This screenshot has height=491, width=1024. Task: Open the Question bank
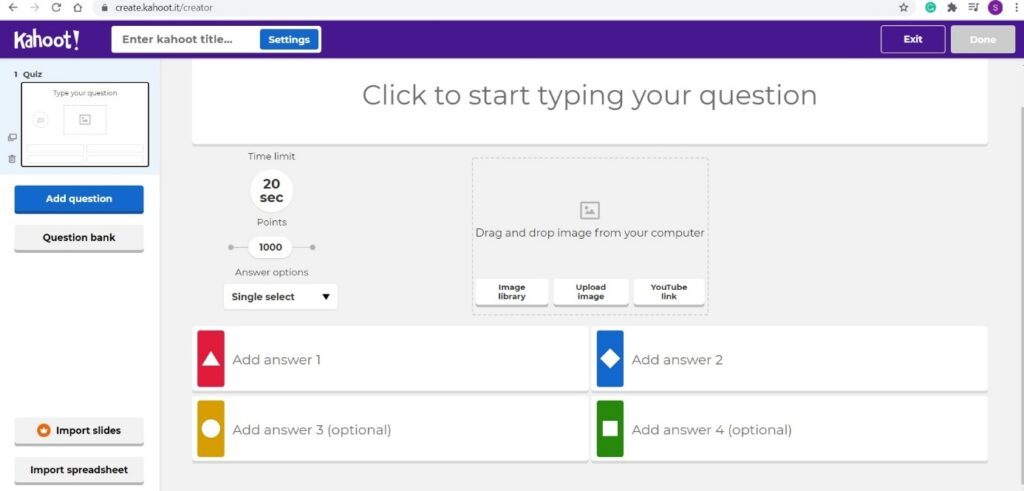click(x=79, y=238)
